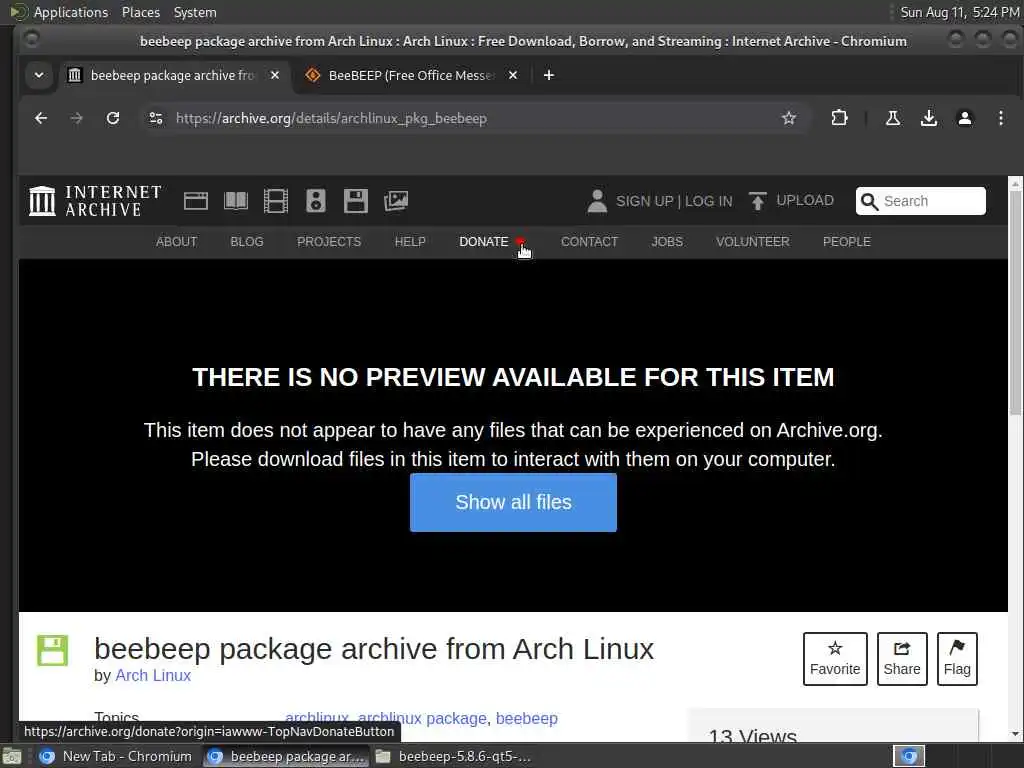Open the tab search dropdown arrow
Viewport: 1024px width, 768px height.
click(39, 75)
